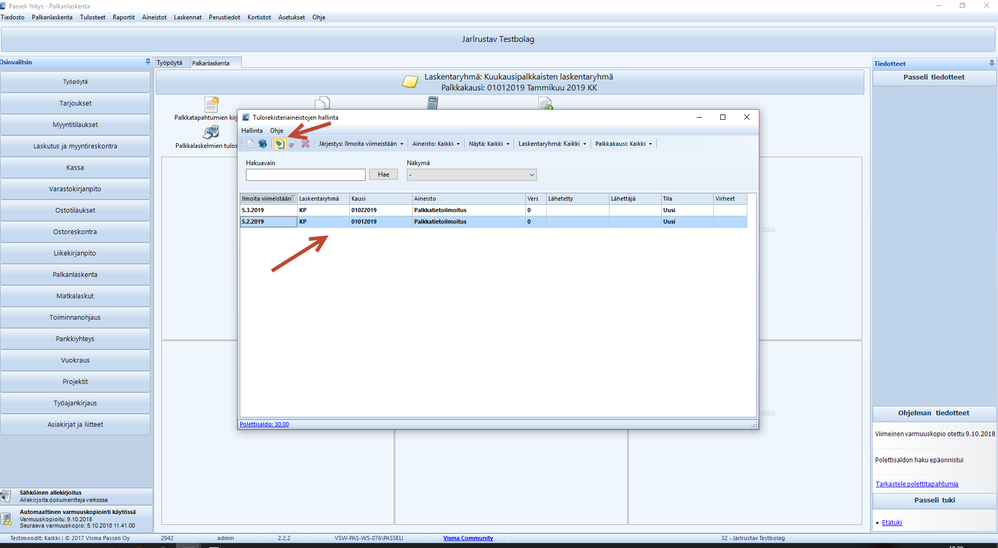Screen dimensions: 998x548
Task: Open the Tiedosto menu
Action: click(x=13, y=17)
